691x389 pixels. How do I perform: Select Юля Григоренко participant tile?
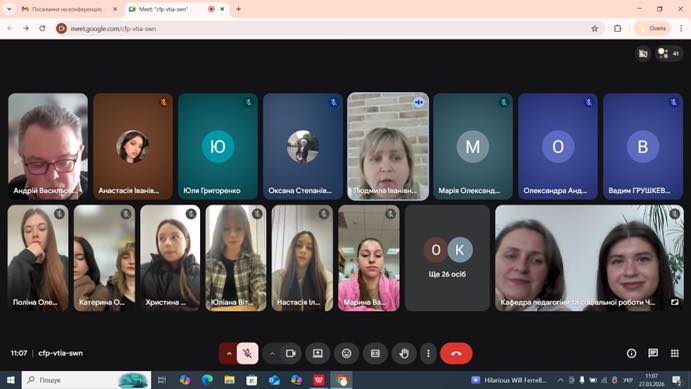218,146
